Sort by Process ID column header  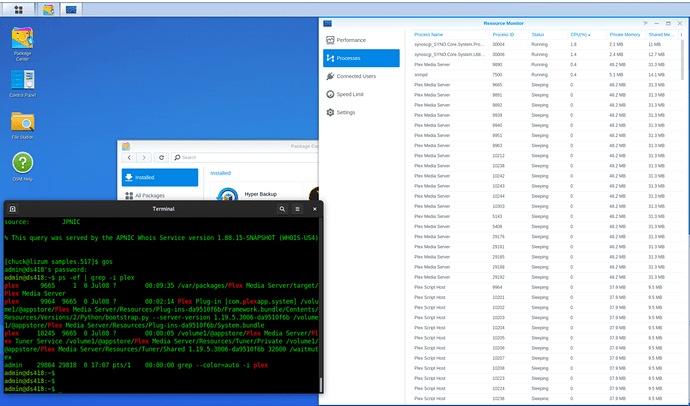tap(509, 35)
